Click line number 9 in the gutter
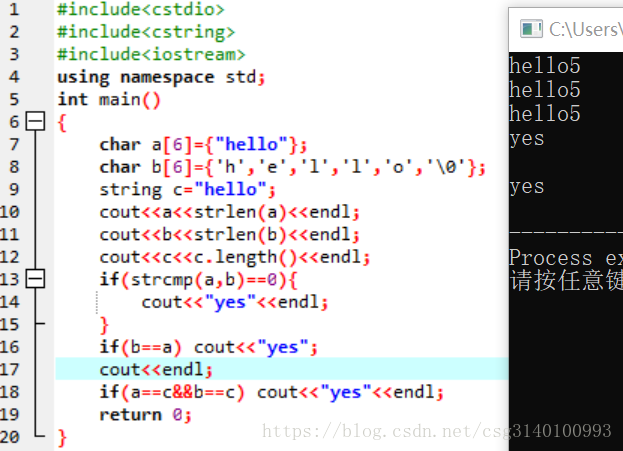Viewport: 623px width, 451px height. (14, 189)
